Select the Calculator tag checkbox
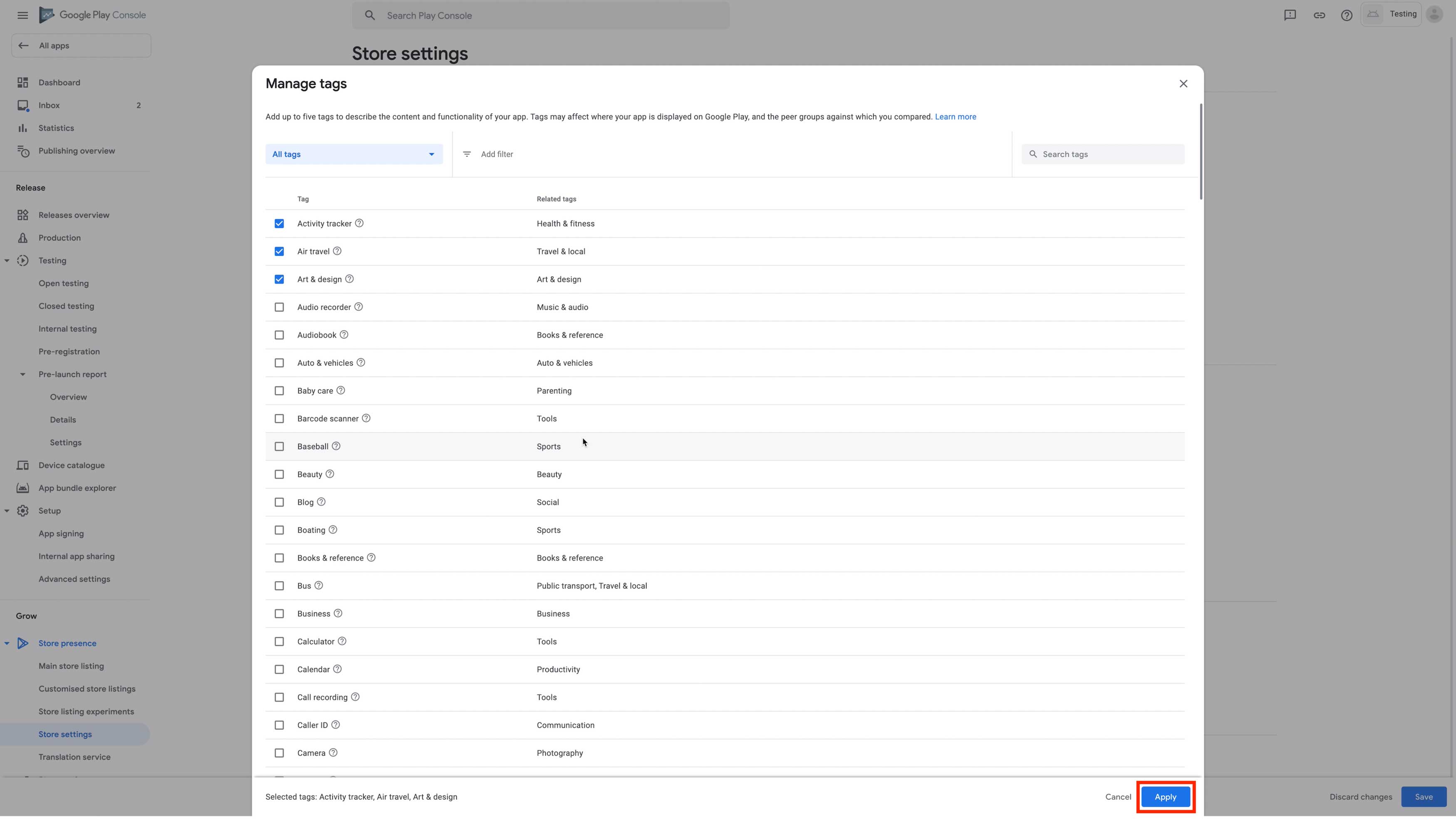 coord(279,641)
